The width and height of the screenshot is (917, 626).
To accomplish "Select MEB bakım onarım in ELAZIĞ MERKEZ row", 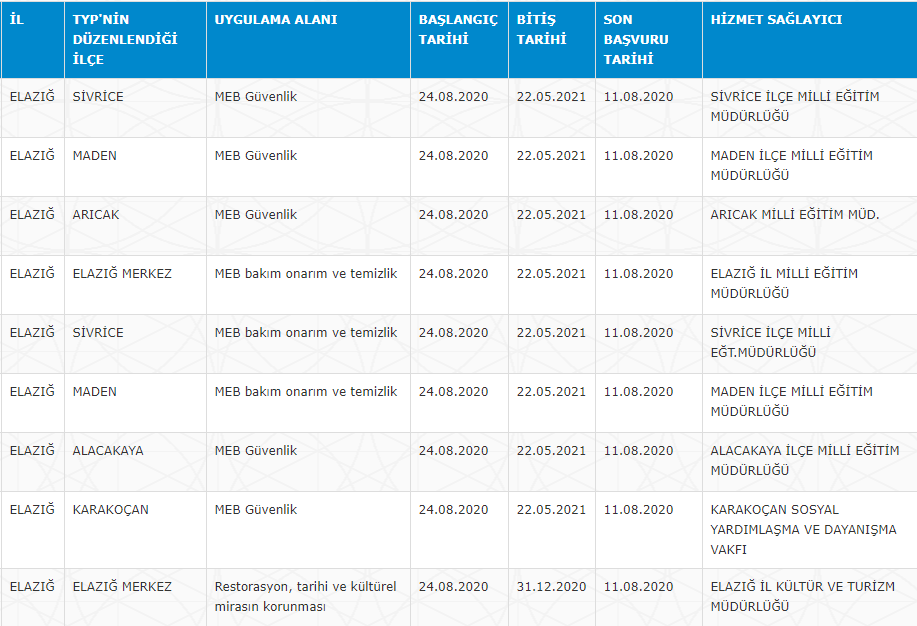I will pyautogui.click(x=305, y=274).
